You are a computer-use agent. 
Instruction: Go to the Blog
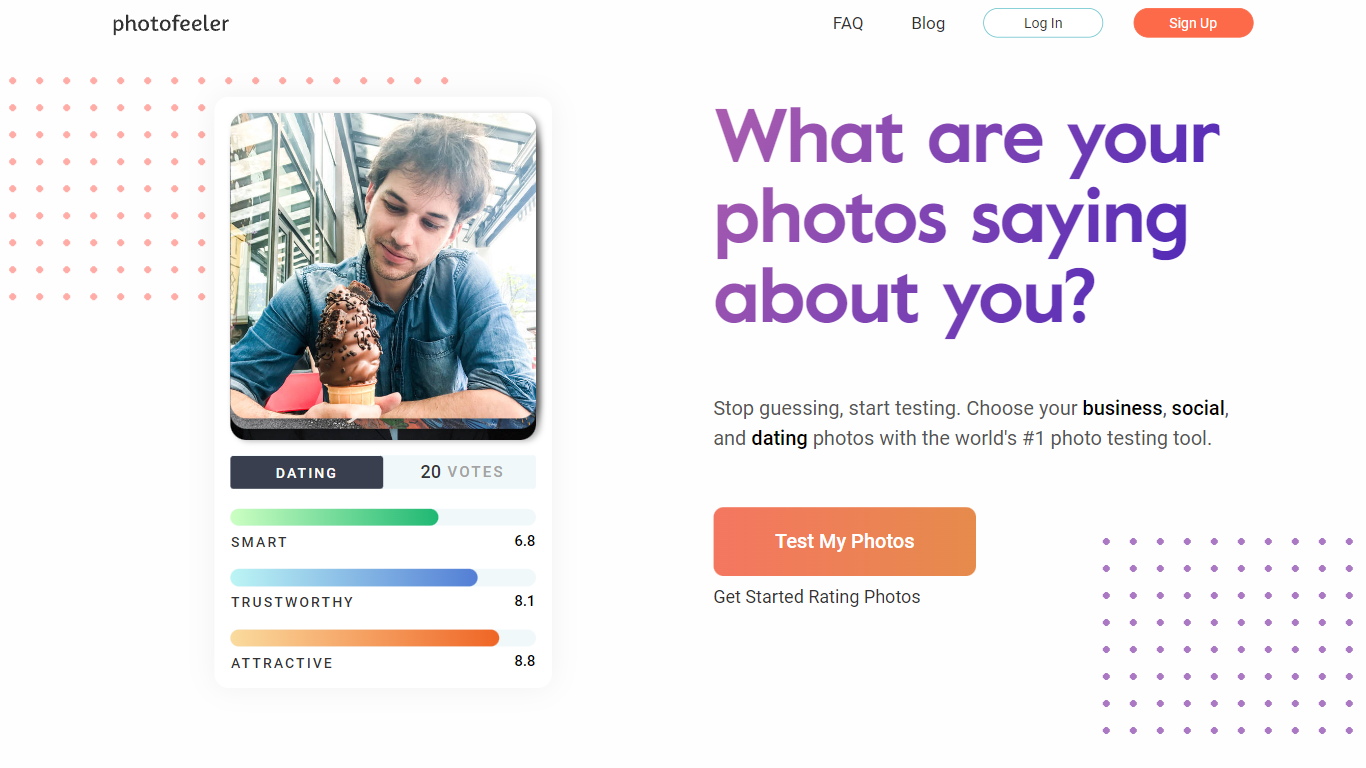point(928,23)
